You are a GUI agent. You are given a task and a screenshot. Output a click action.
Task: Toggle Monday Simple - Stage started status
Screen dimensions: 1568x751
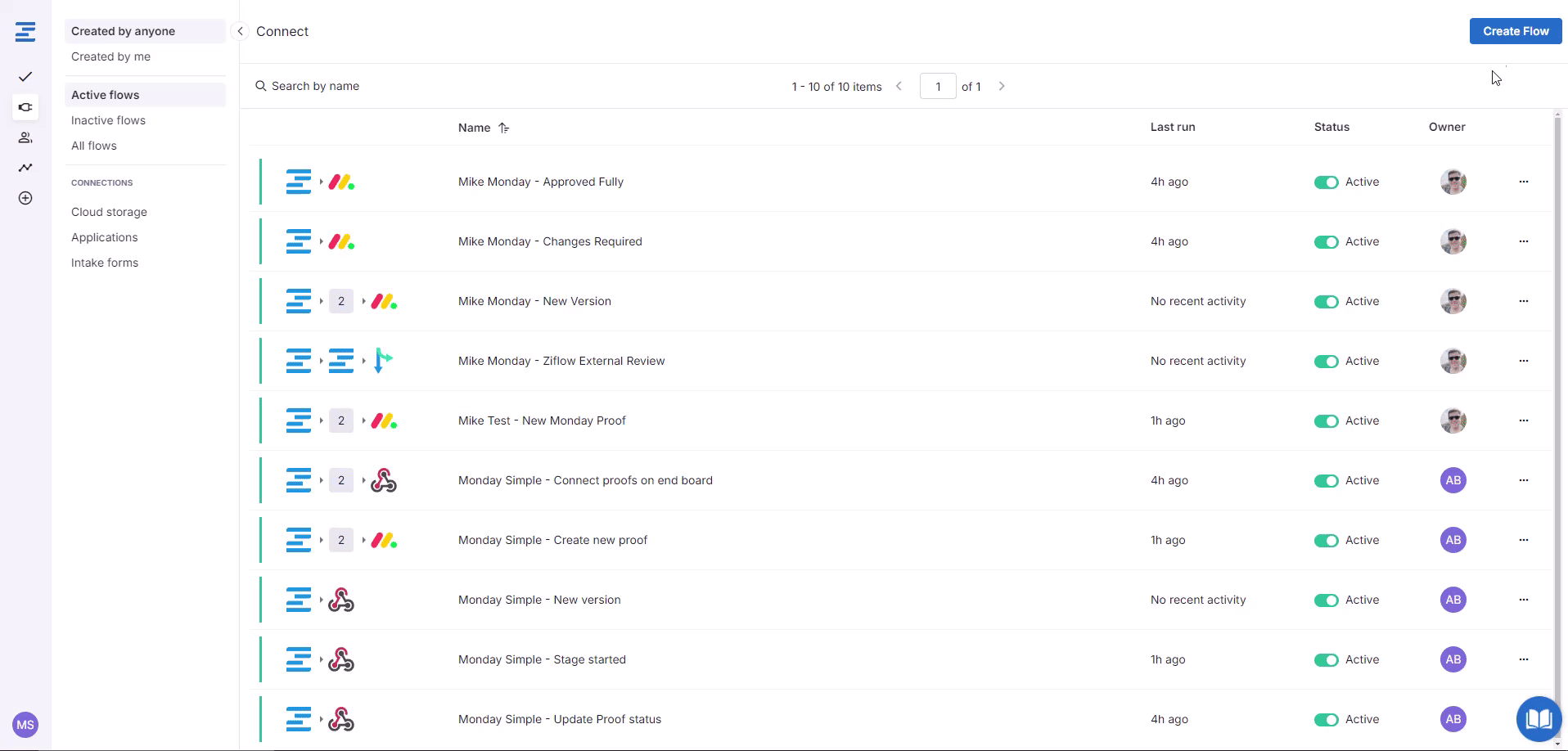[x=1326, y=660]
